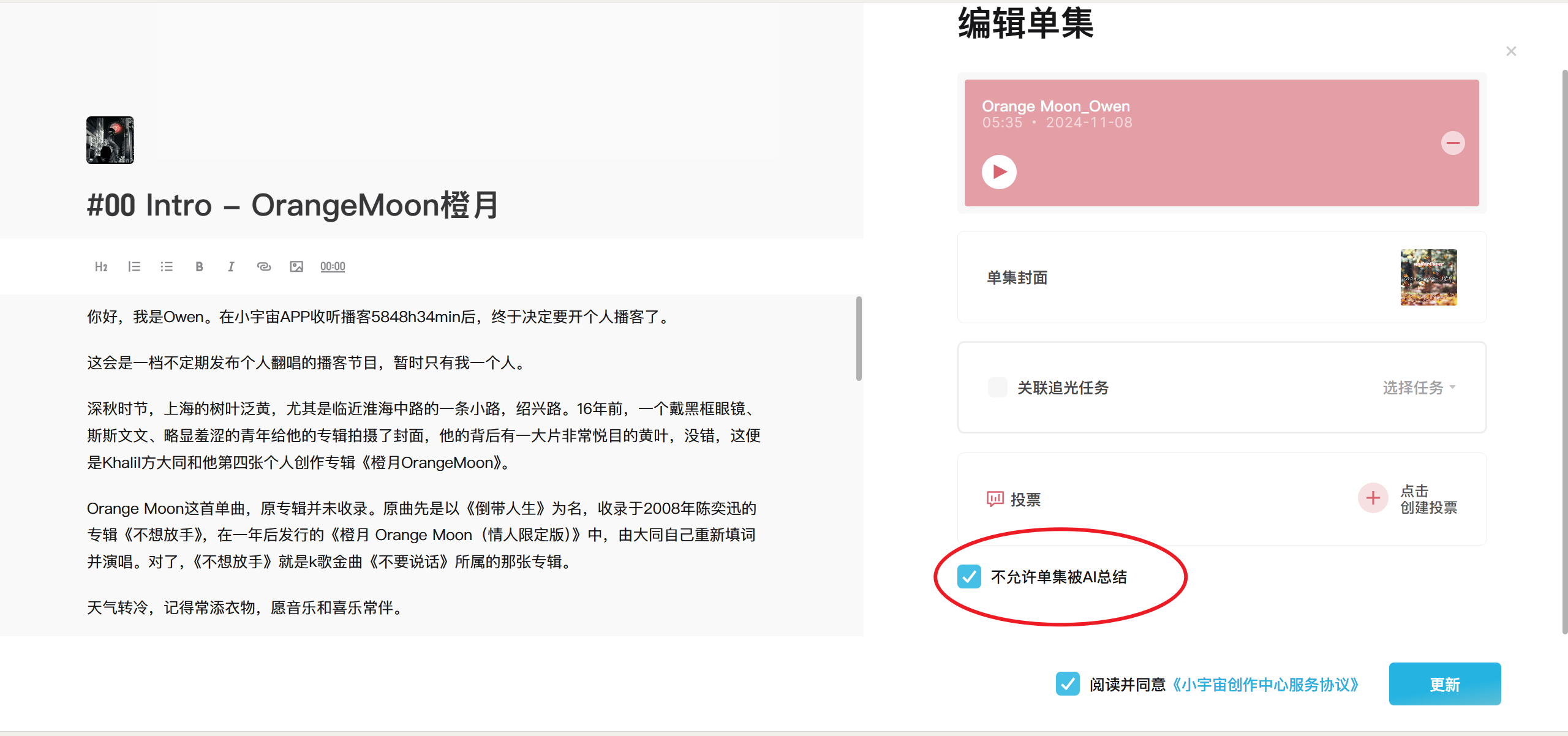Screen dimensions: 1568x736
Task: Toggle italic text formatting
Action: (231, 266)
